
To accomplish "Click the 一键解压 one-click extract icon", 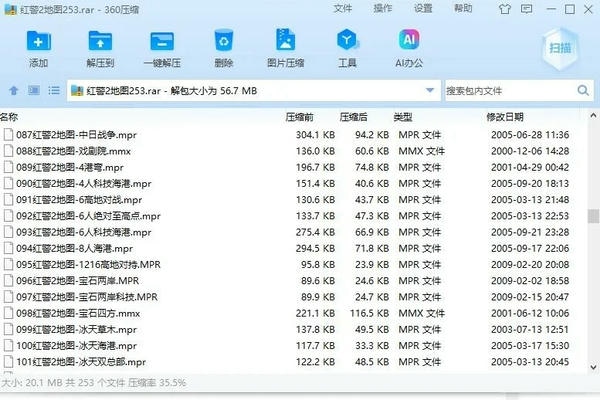I will point(162,41).
